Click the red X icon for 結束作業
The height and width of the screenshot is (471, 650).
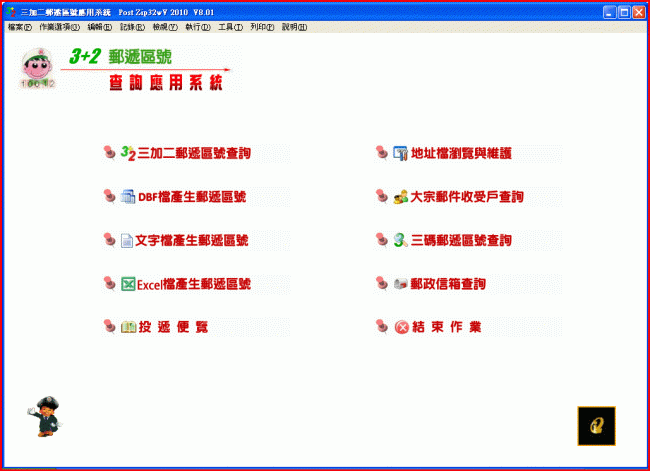[401, 327]
